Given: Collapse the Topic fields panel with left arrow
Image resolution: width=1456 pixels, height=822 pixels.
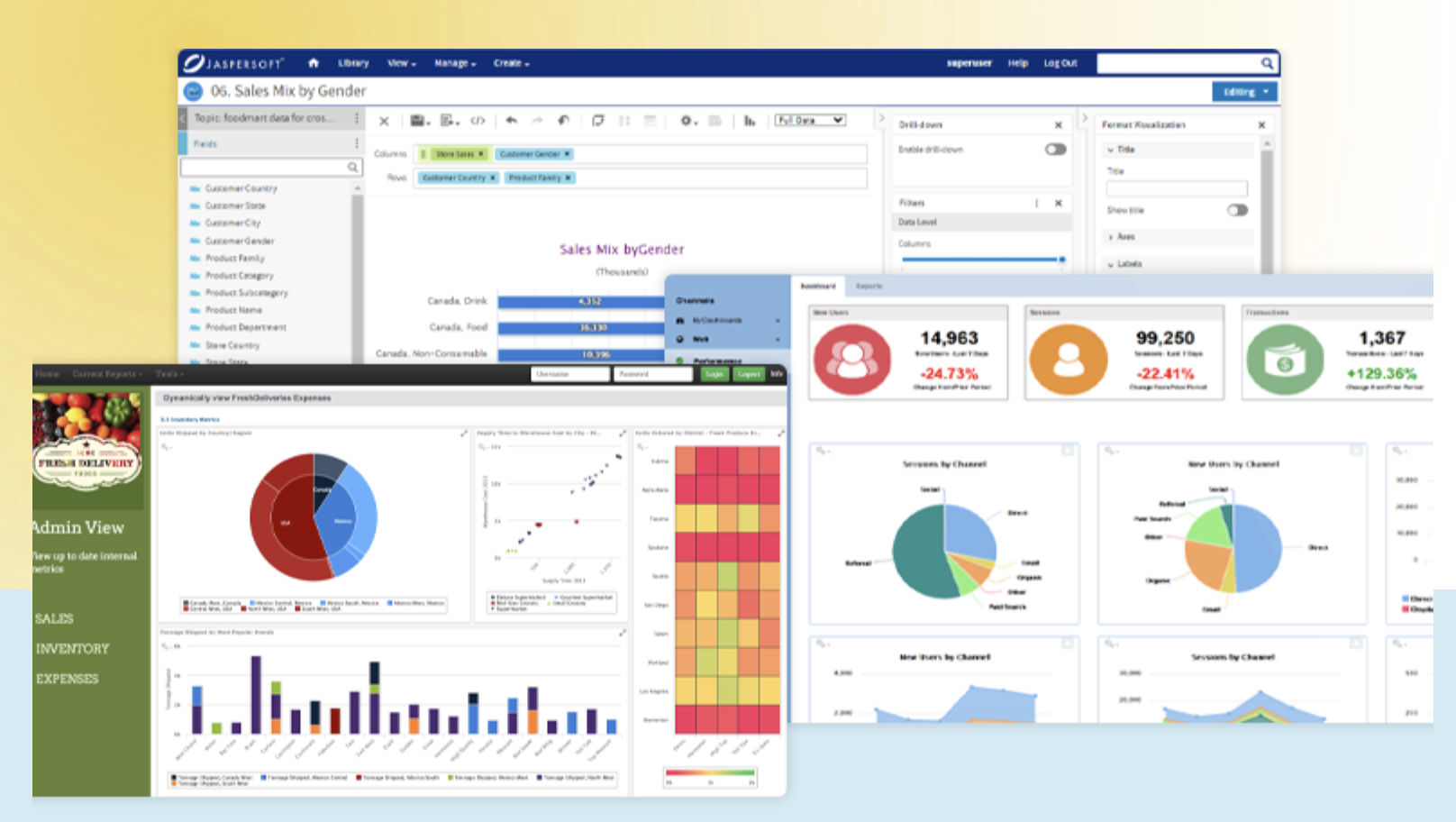Looking at the screenshot, I should [x=182, y=118].
